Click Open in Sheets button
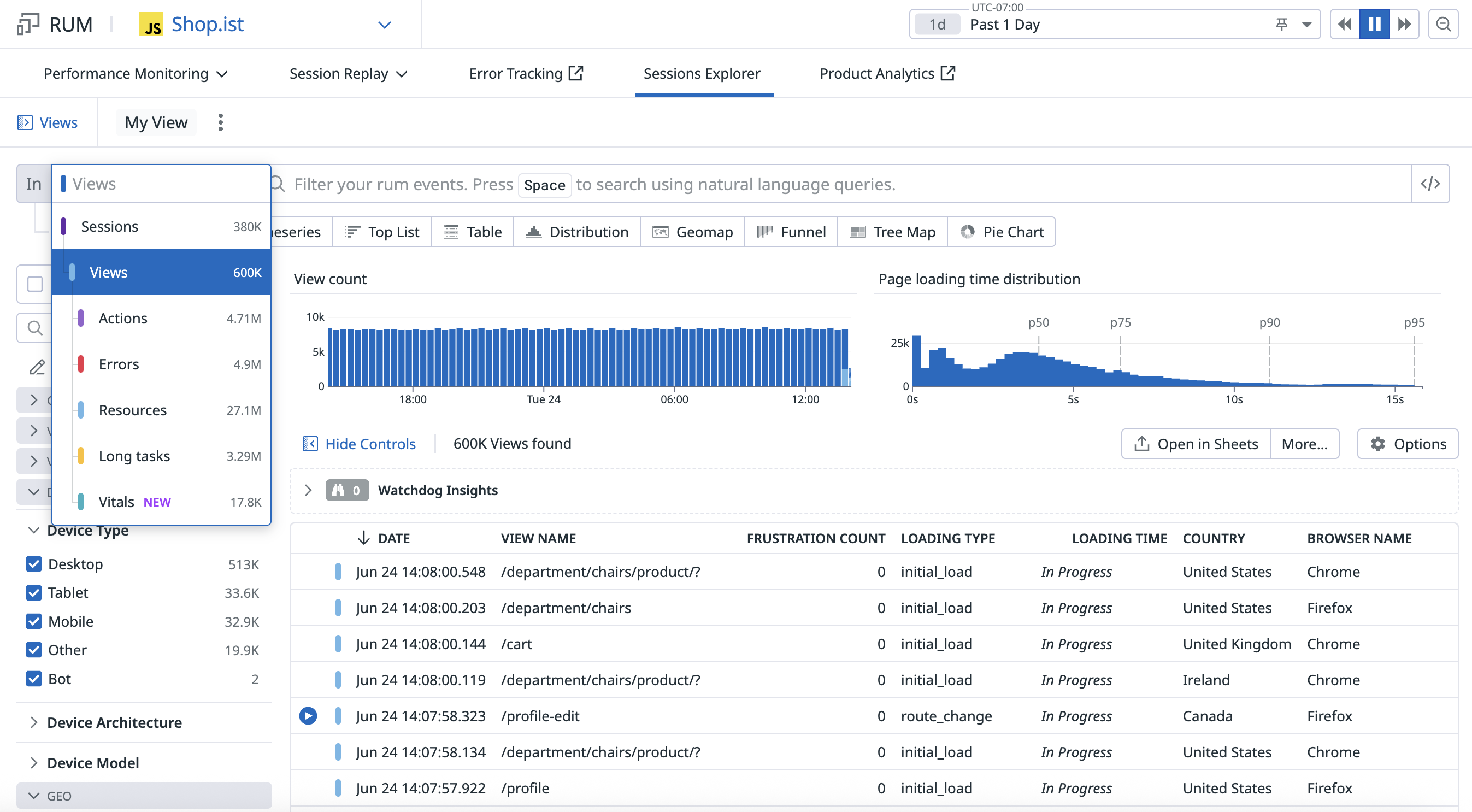This screenshot has height=812, width=1472. (x=1196, y=444)
